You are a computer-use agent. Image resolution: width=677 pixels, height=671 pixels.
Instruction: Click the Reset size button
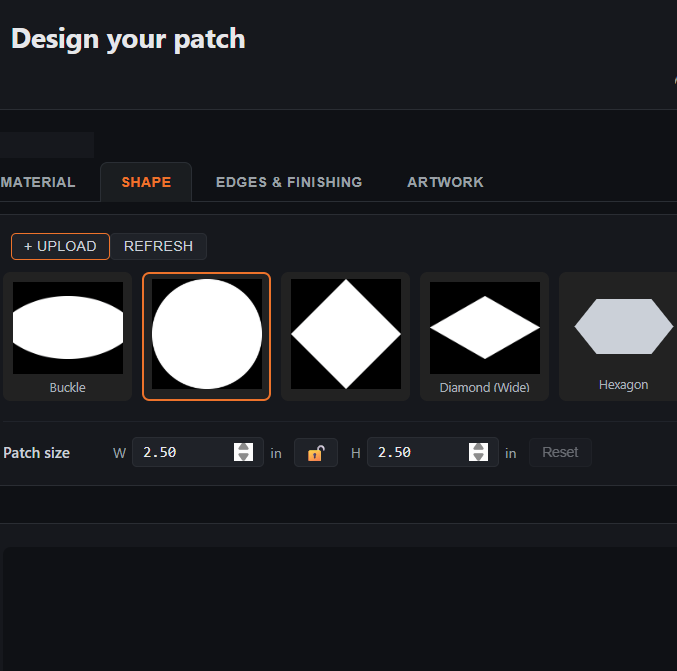(x=560, y=452)
